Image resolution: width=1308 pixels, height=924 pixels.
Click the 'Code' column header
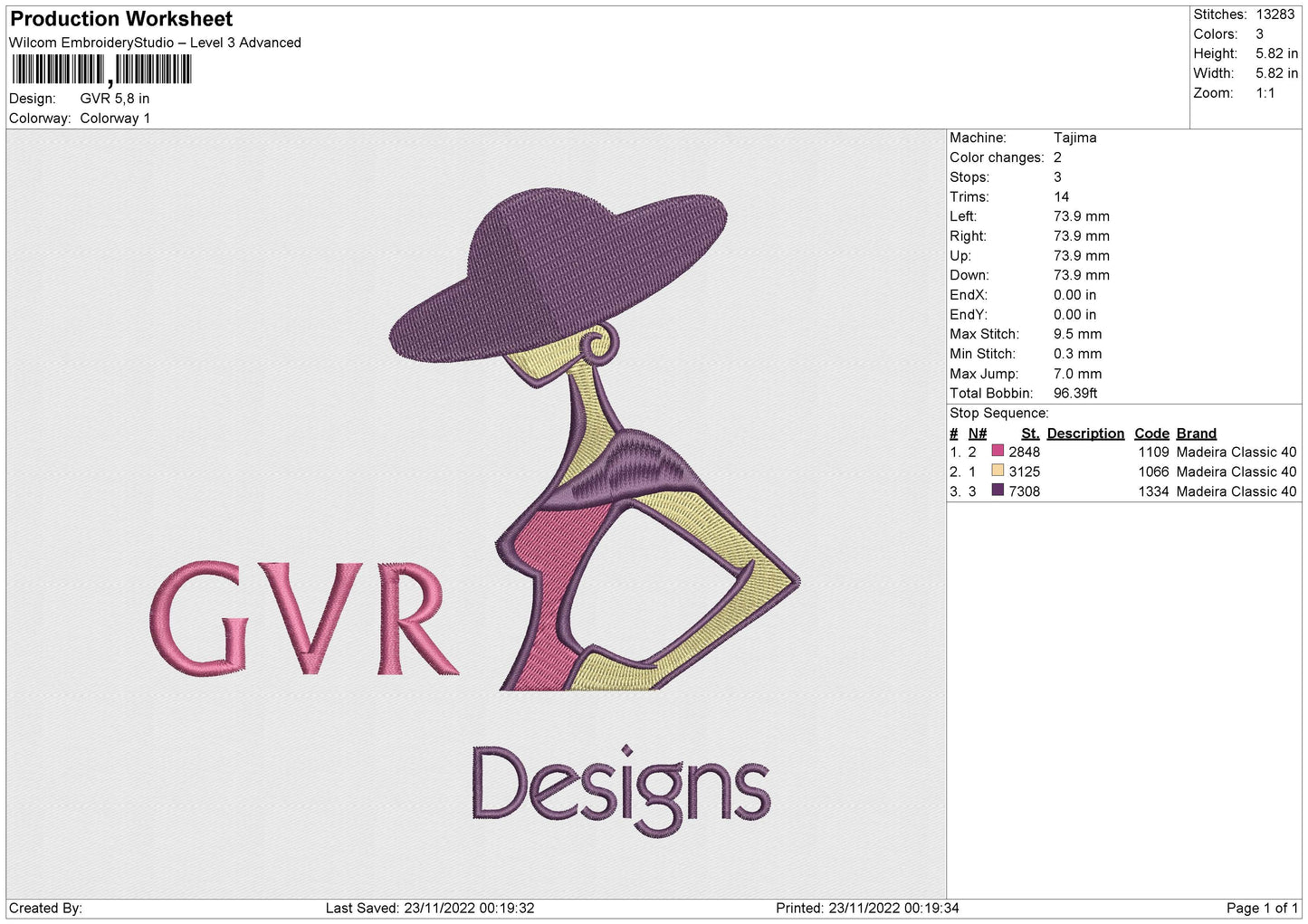pos(1151,433)
